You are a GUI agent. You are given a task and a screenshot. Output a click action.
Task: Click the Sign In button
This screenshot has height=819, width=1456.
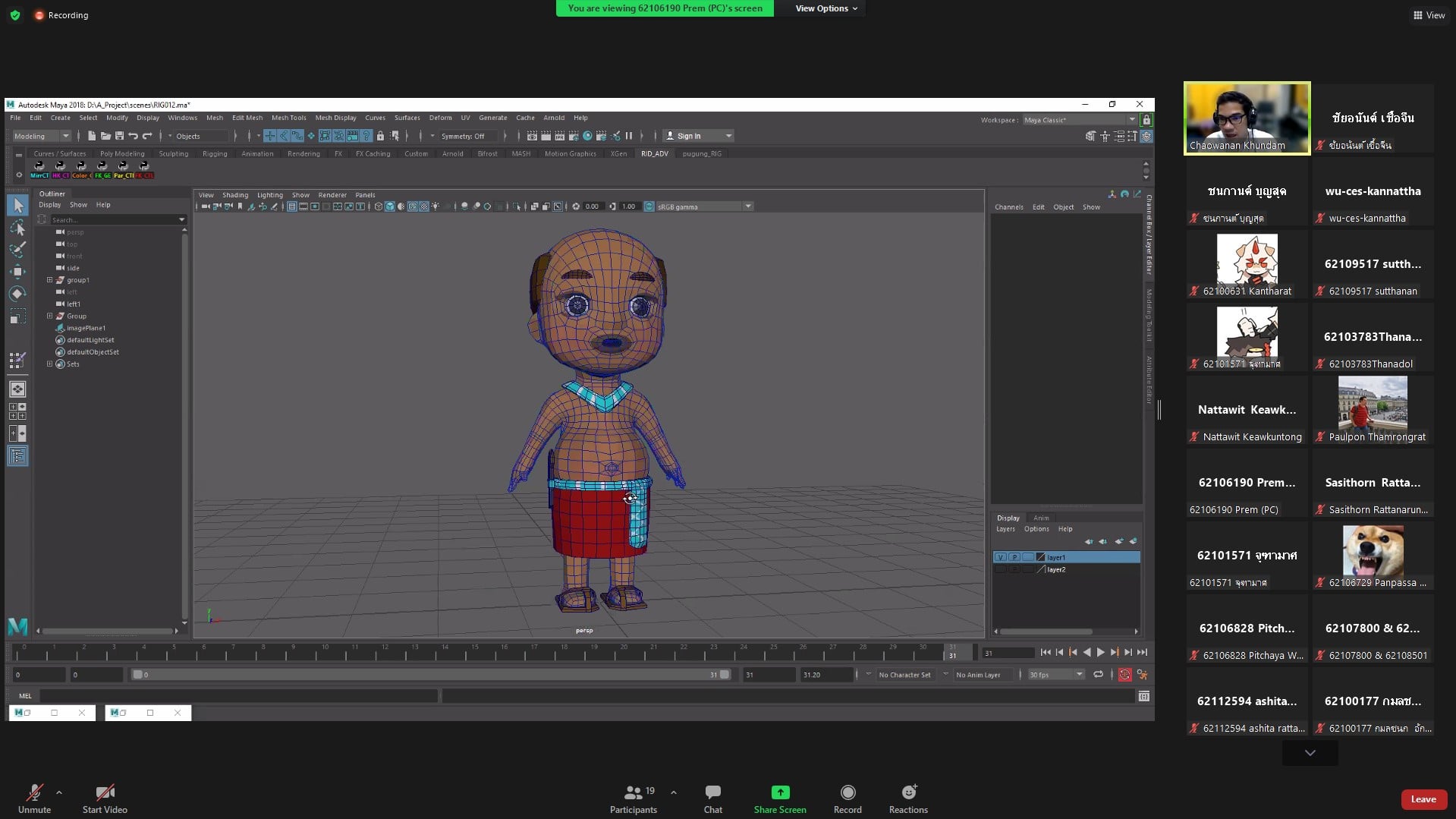point(688,136)
